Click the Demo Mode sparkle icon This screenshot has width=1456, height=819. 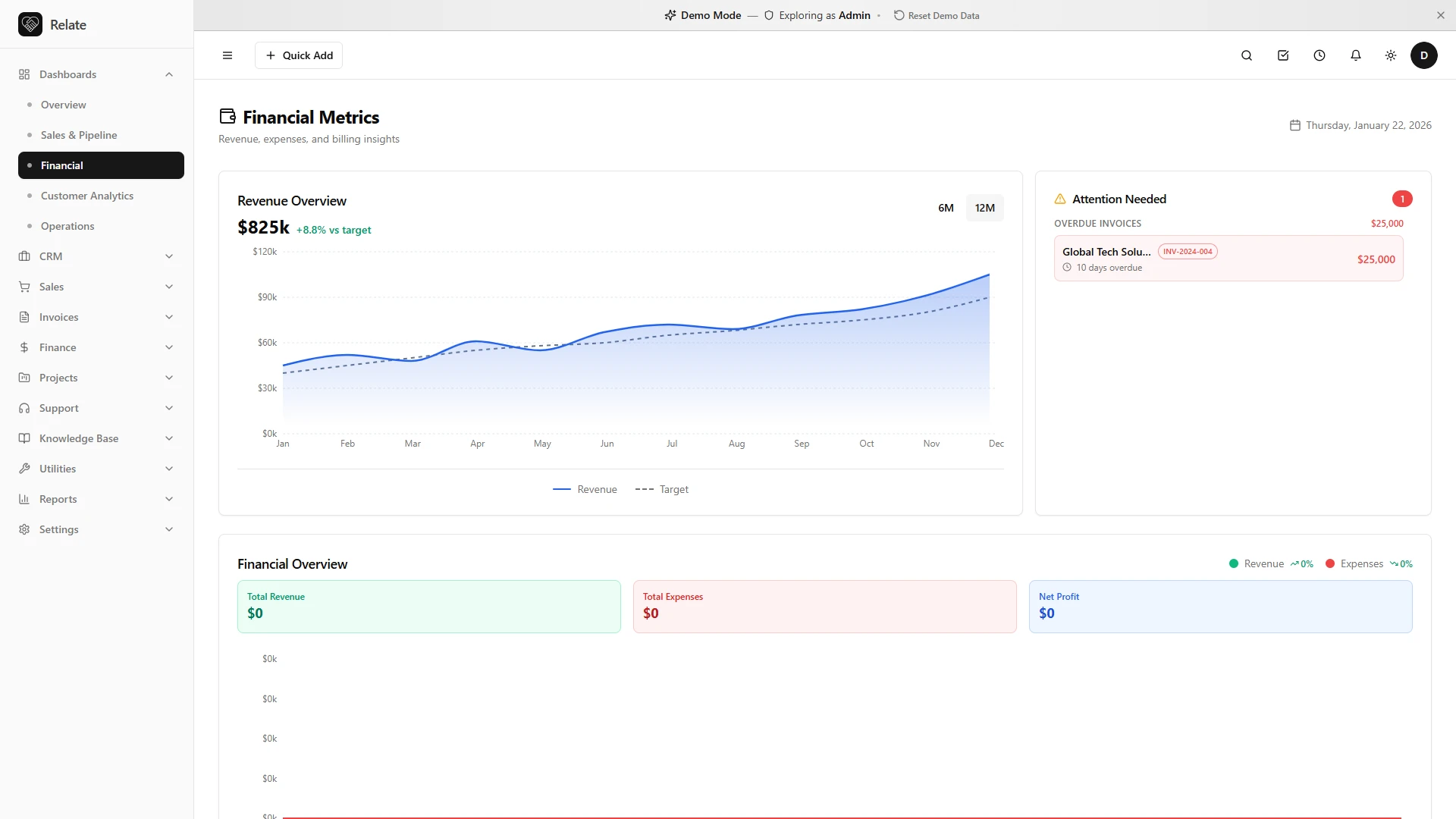pos(670,15)
